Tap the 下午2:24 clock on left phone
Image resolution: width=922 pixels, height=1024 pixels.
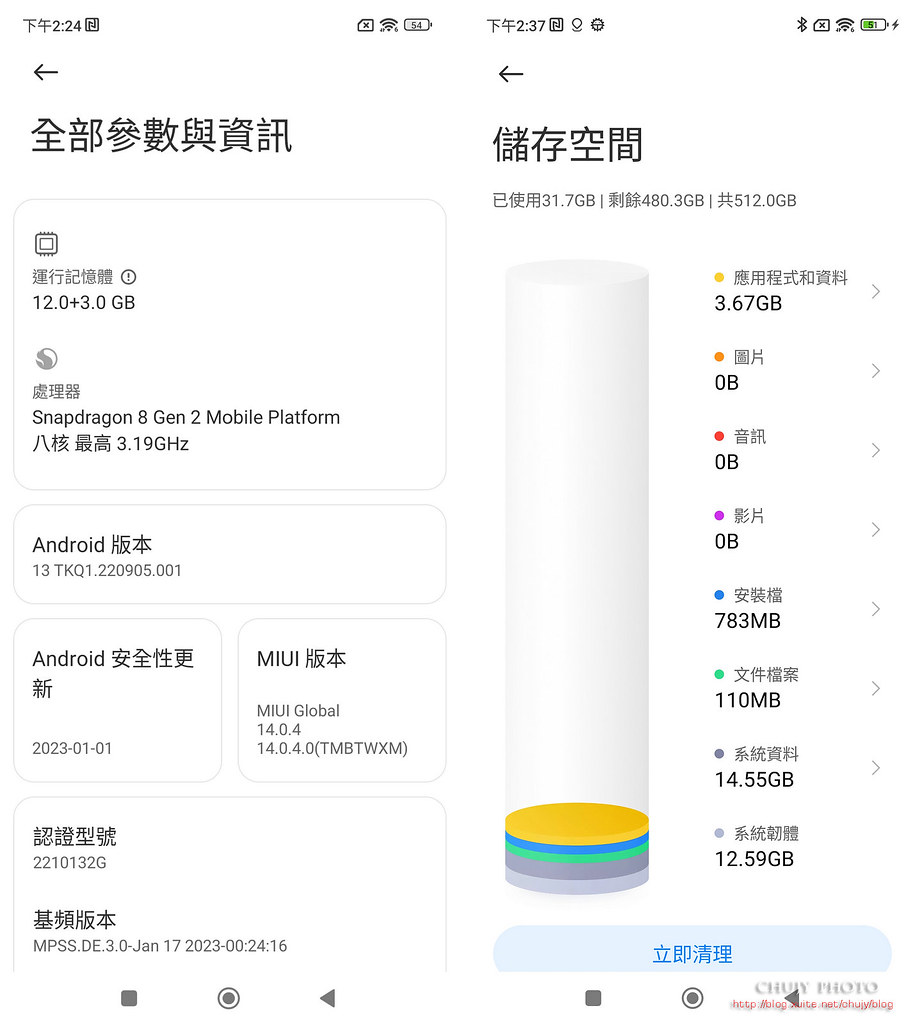(x=52, y=25)
